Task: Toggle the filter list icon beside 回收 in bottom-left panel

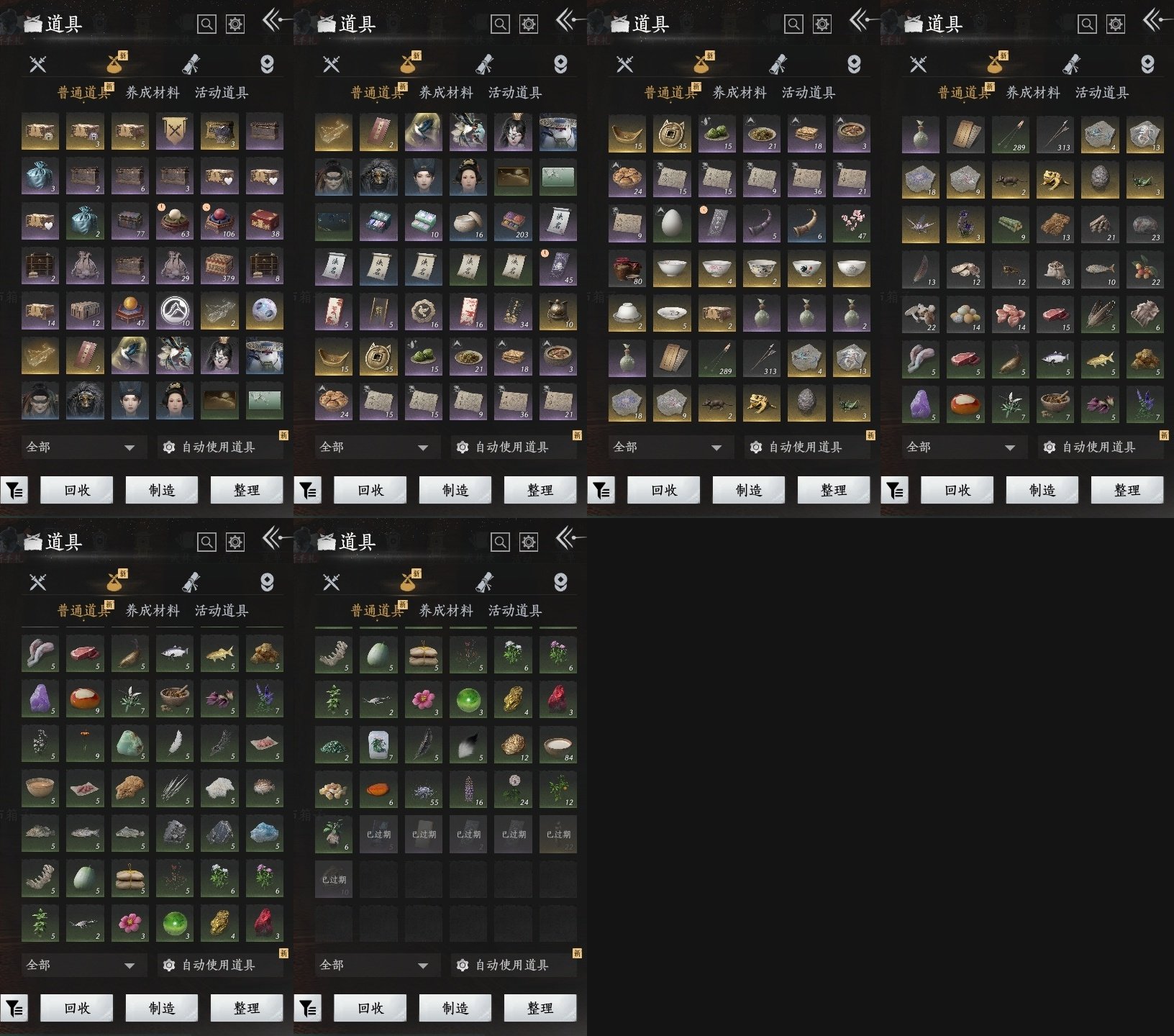Action: click(x=14, y=1008)
